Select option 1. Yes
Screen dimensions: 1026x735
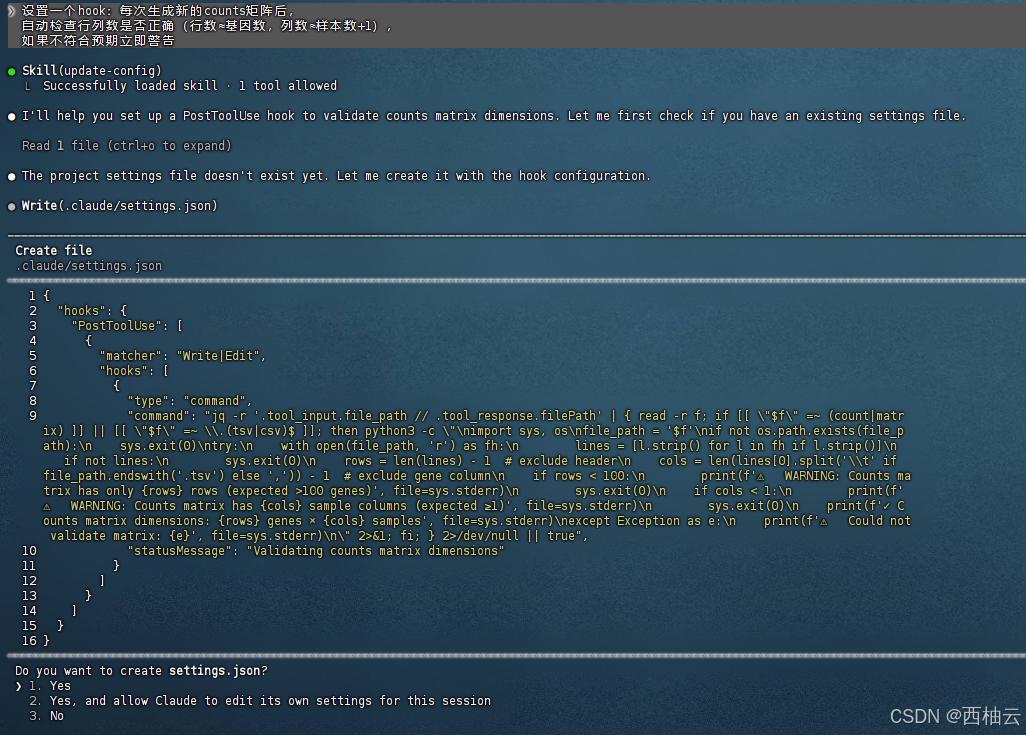point(50,685)
